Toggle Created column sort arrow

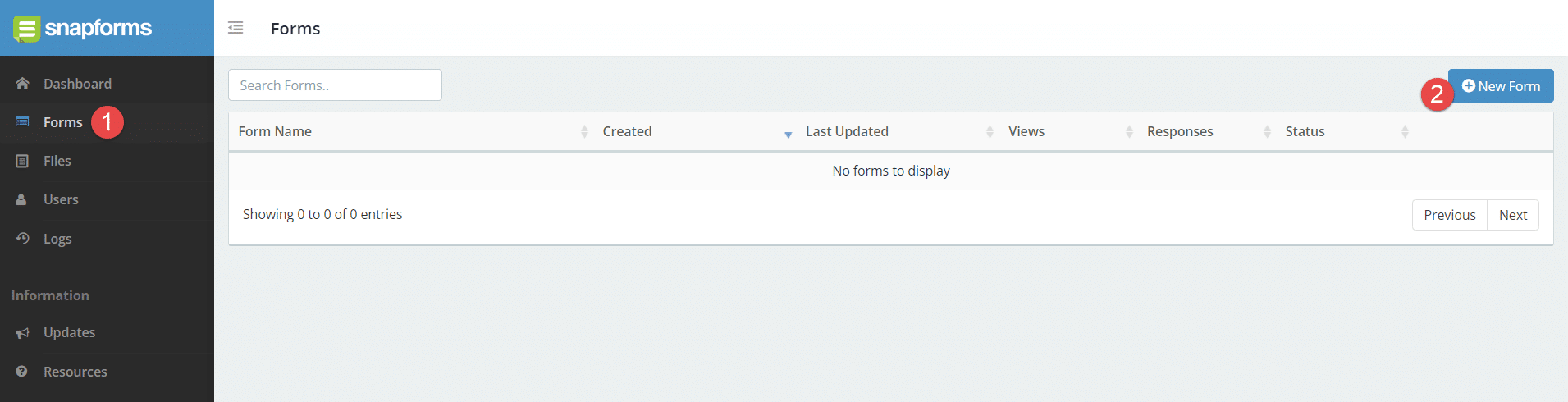pos(788,134)
